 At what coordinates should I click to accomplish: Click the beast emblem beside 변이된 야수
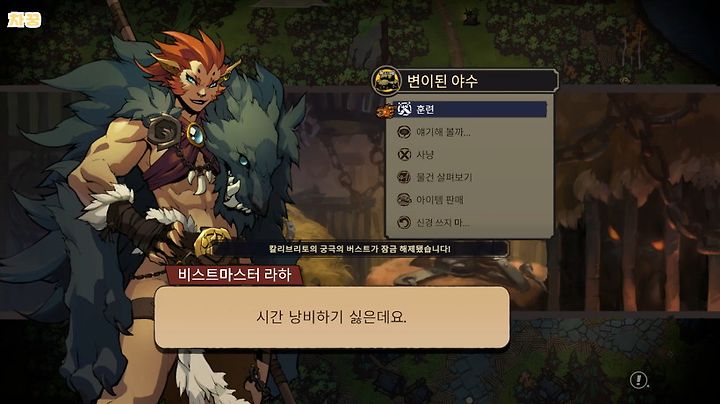click(386, 81)
